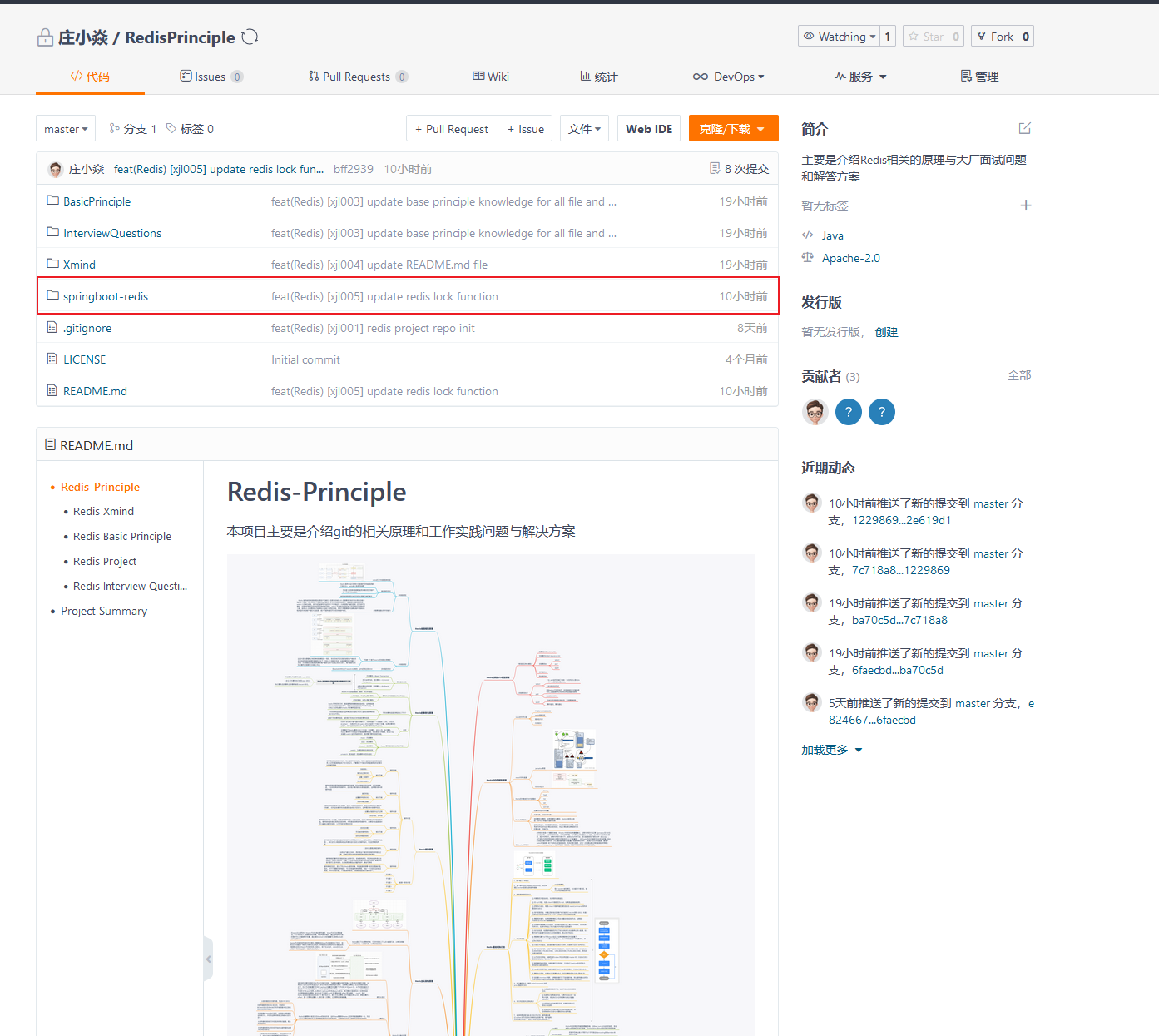Open the 文件 dropdown menu
1159x1036 pixels.
point(585,129)
